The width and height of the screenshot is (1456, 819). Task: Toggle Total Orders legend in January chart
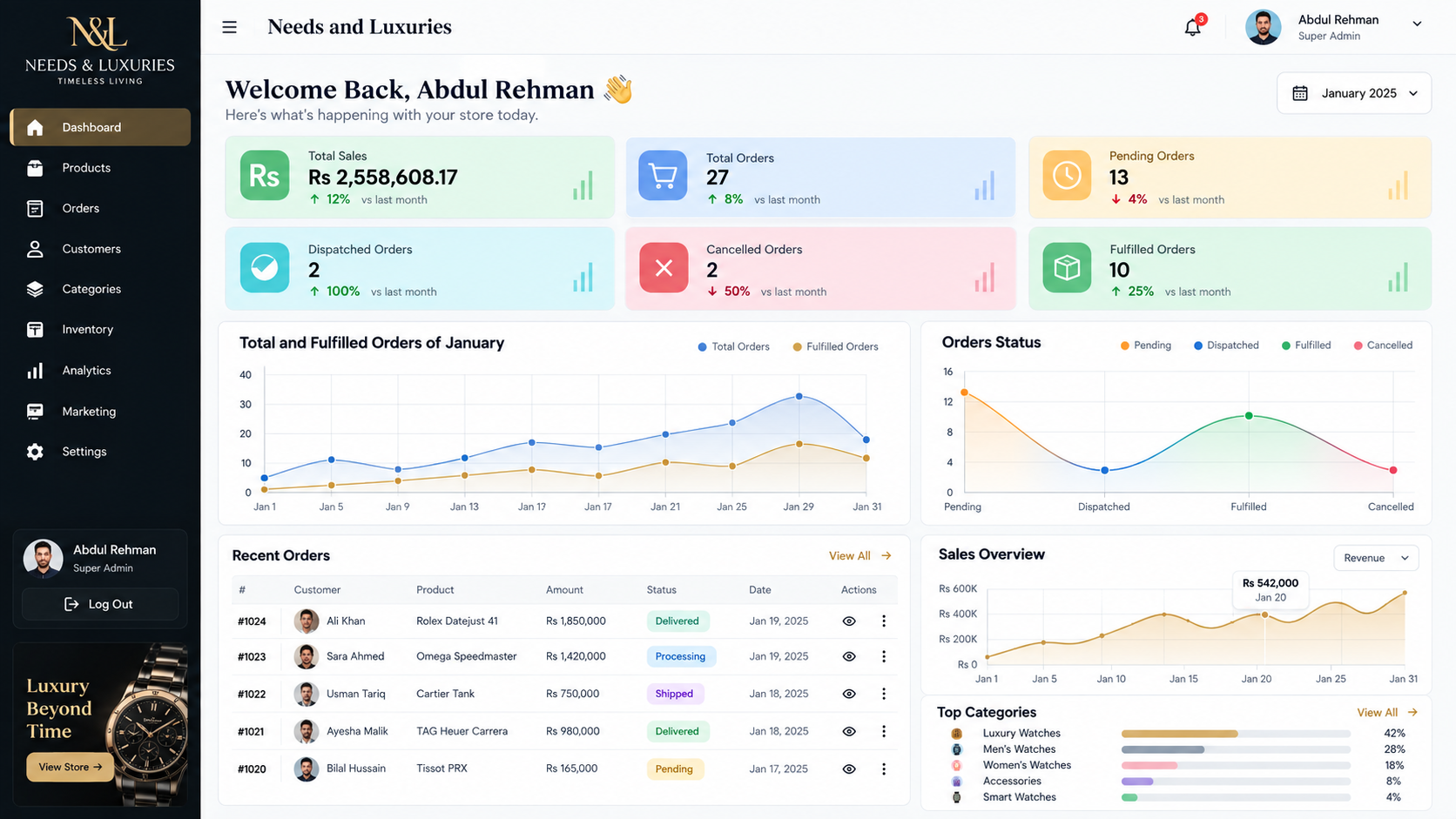(733, 346)
